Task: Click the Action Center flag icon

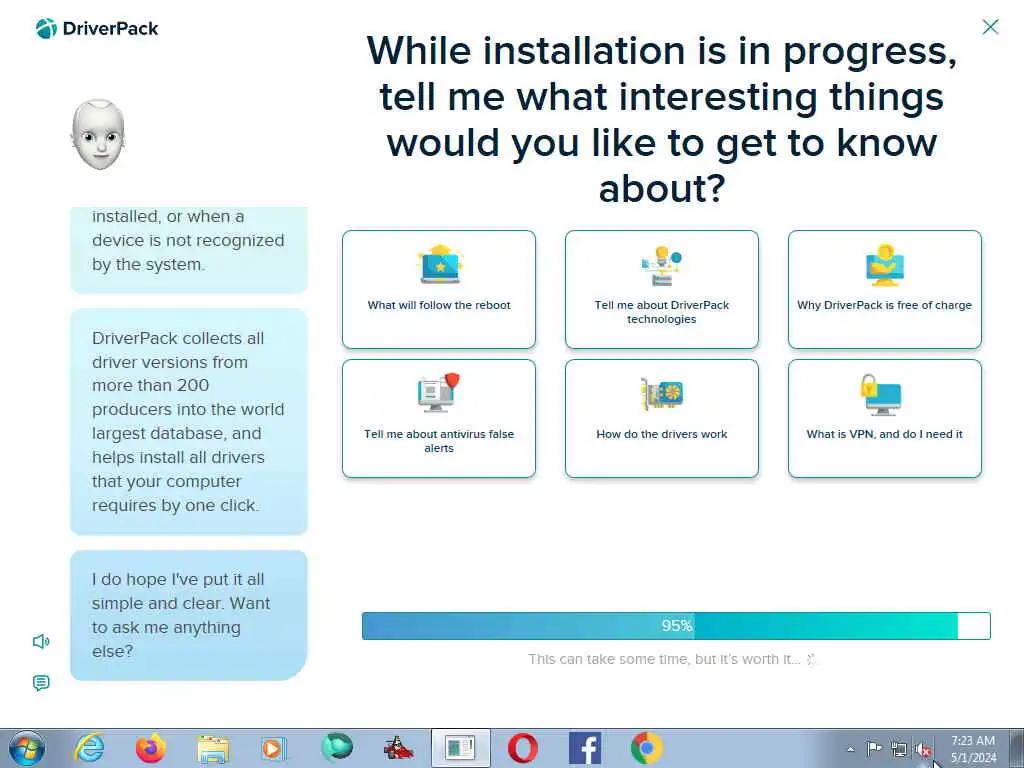Action: [x=873, y=748]
